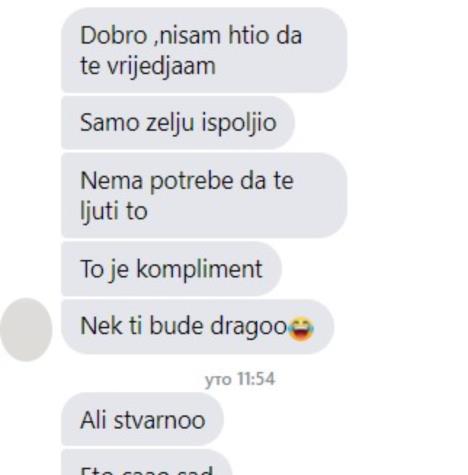Click the word 'Dobro' in the top bubble

pos(113,35)
